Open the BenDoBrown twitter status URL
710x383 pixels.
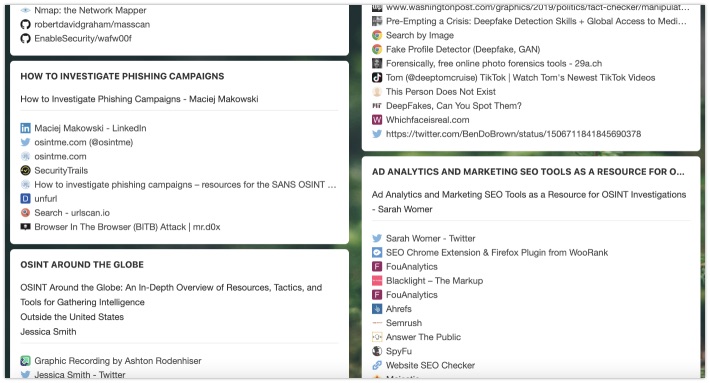click(x=513, y=134)
